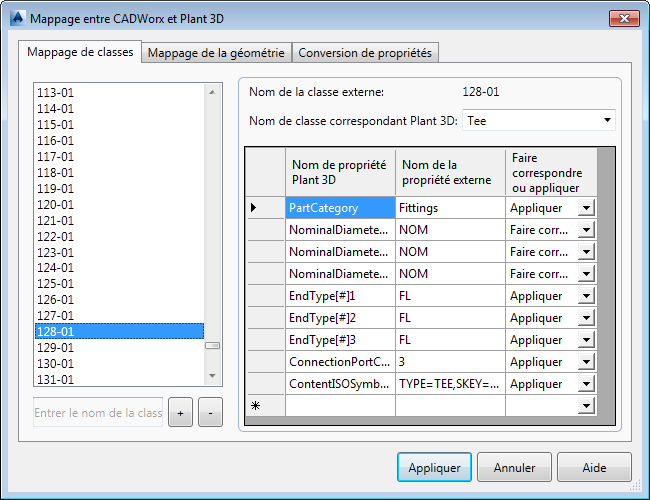Click the class list scrollbar thumb
Image resolution: width=650 pixels, height=500 pixels.
click(212, 345)
